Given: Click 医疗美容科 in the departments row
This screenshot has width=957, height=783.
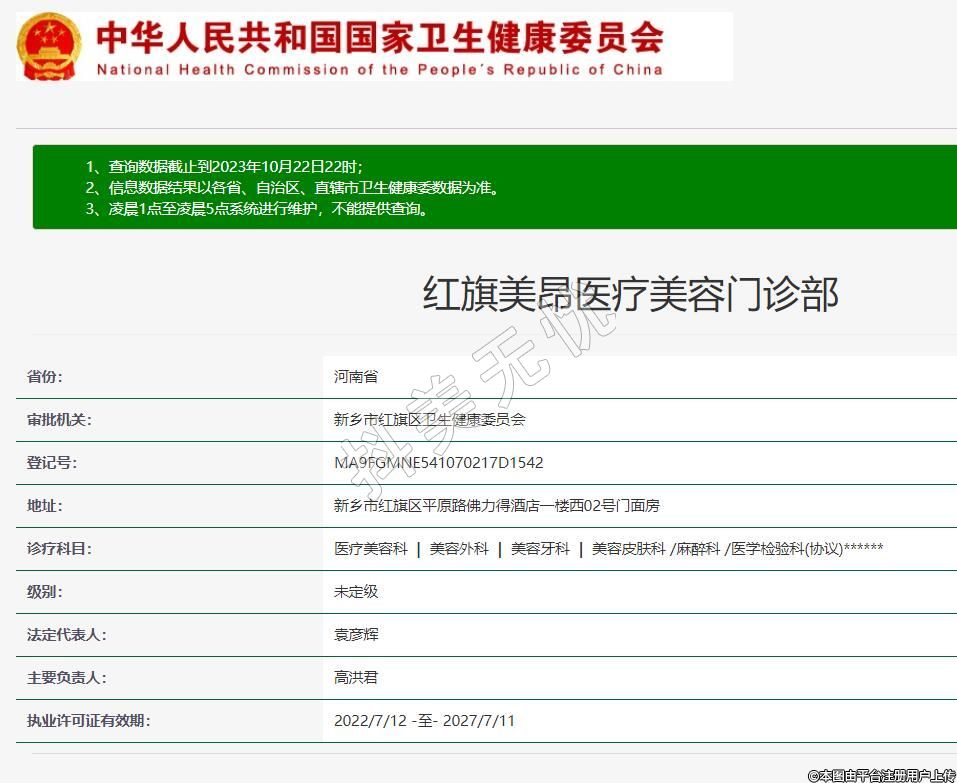Looking at the screenshot, I should tap(371, 549).
